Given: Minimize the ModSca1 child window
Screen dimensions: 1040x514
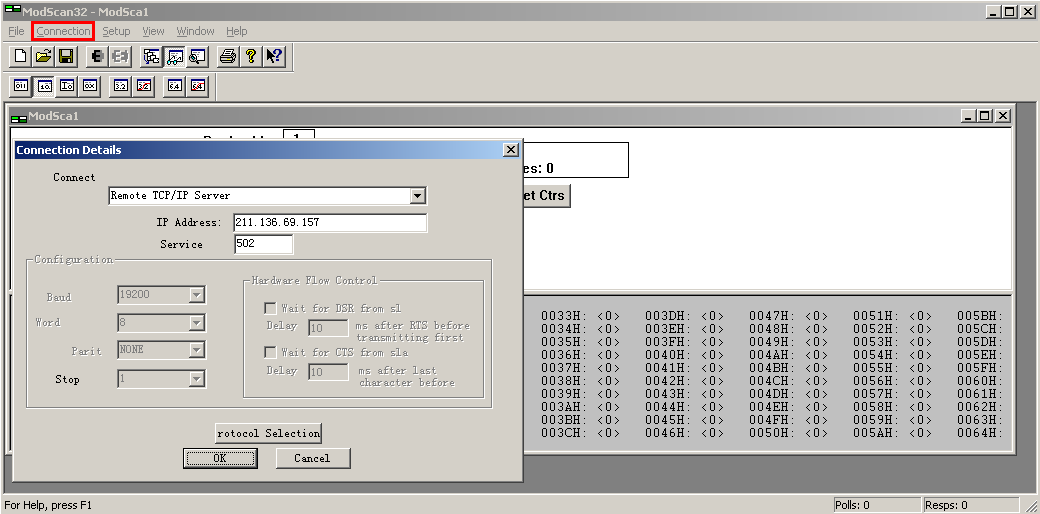Looking at the screenshot, I should coord(969,116).
